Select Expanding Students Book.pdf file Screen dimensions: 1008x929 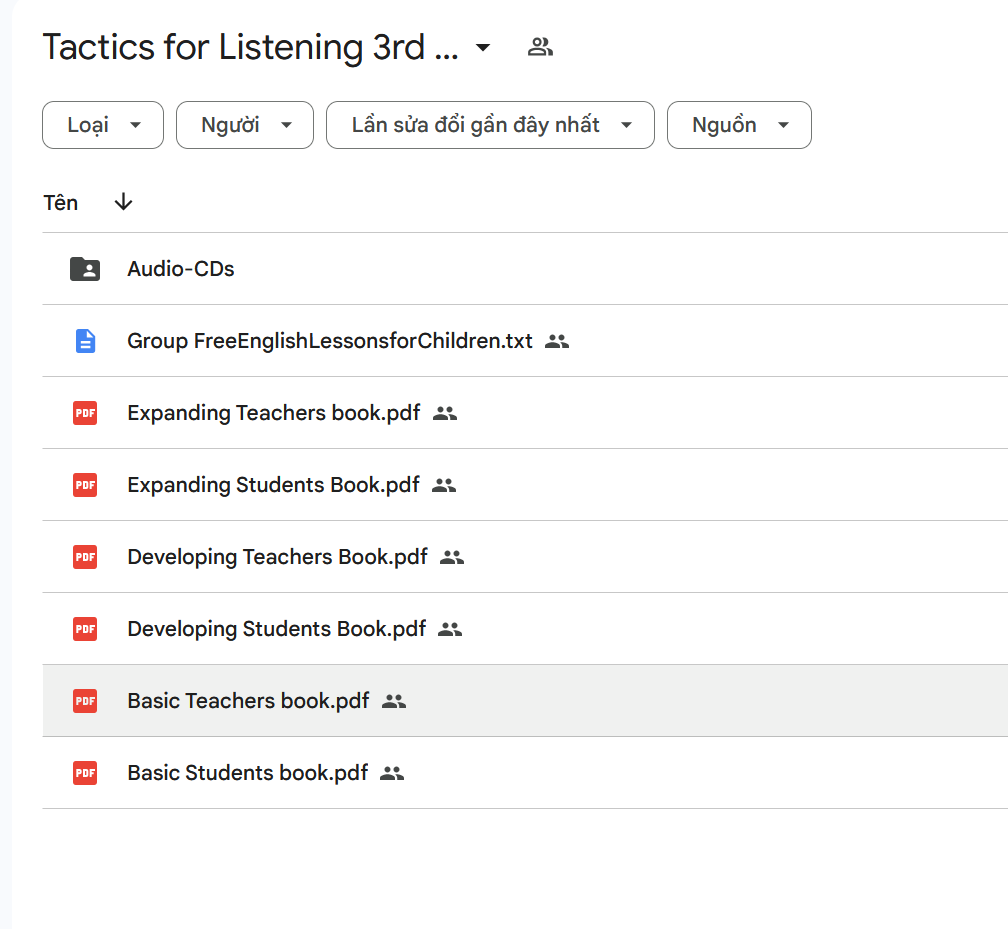tap(273, 485)
